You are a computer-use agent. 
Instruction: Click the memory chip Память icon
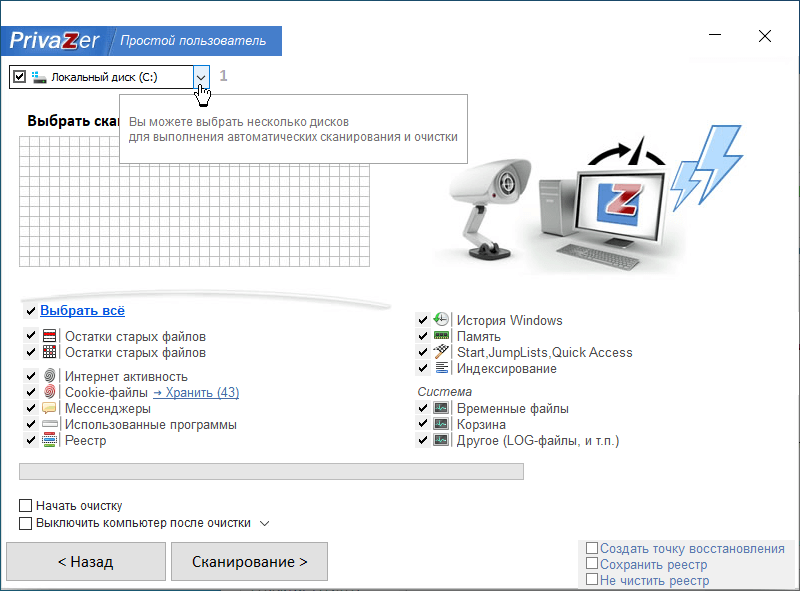(x=441, y=336)
